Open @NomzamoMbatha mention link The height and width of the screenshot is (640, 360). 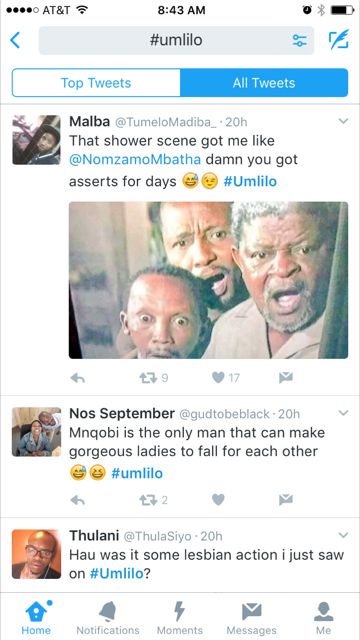(x=135, y=160)
